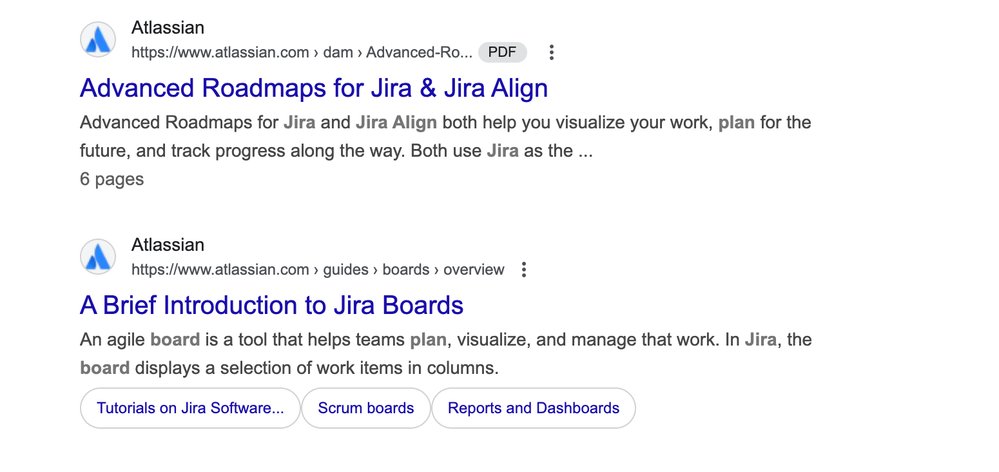Click the PDF badge on the first result
Image resolution: width=999 pixels, height=472 pixels.
click(503, 52)
